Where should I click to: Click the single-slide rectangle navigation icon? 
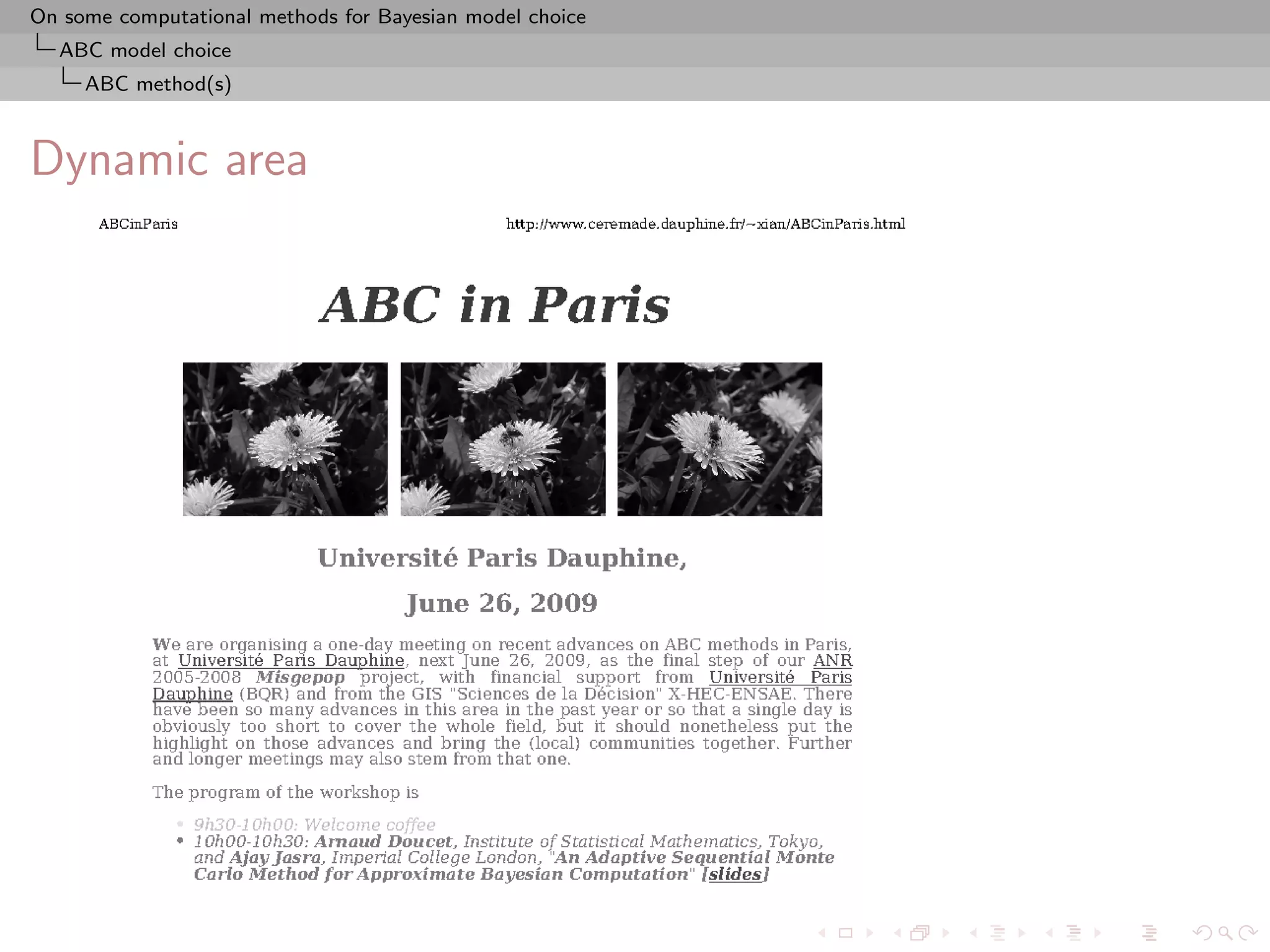pyautogui.click(x=846, y=933)
